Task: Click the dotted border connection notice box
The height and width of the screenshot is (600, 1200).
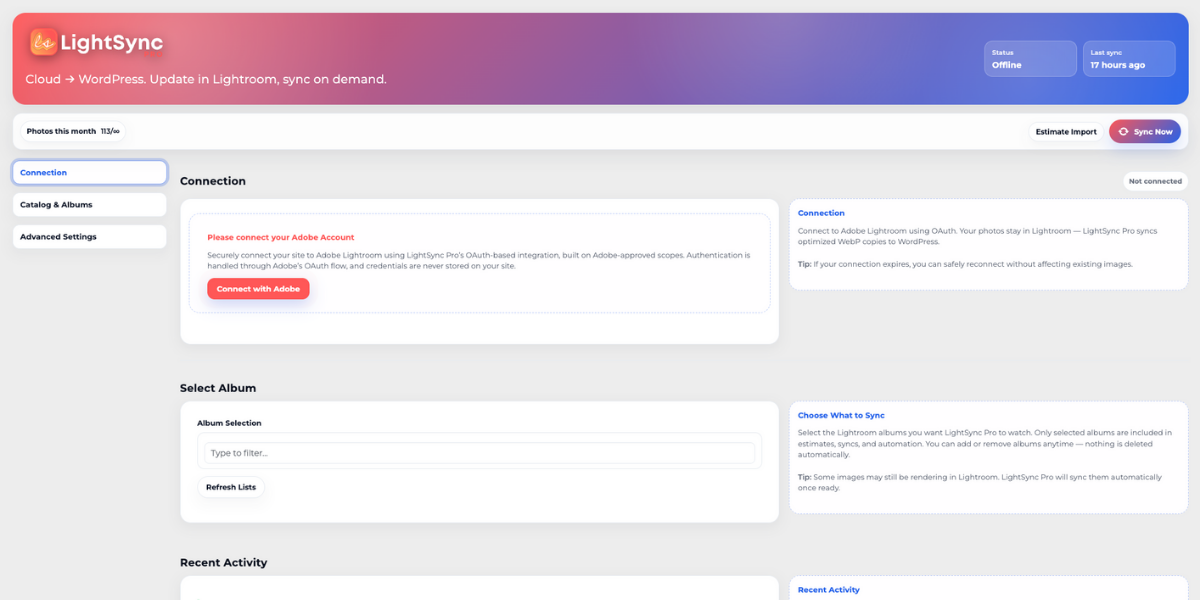Action: tap(479, 258)
